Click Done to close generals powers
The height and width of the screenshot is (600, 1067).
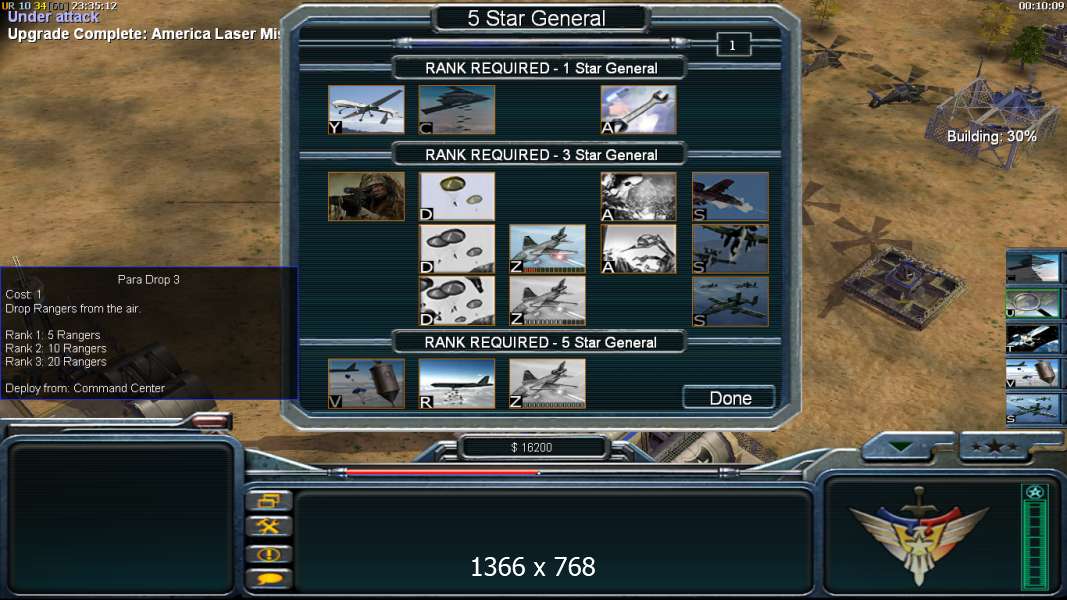pyautogui.click(x=729, y=397)
